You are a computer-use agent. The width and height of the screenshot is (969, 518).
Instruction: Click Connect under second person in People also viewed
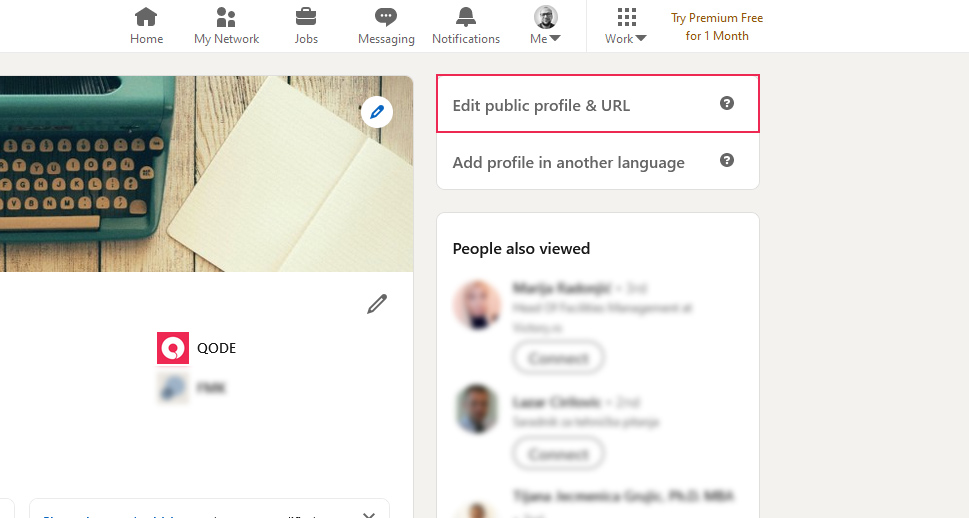pyautogui.click(x=558, y=454)
